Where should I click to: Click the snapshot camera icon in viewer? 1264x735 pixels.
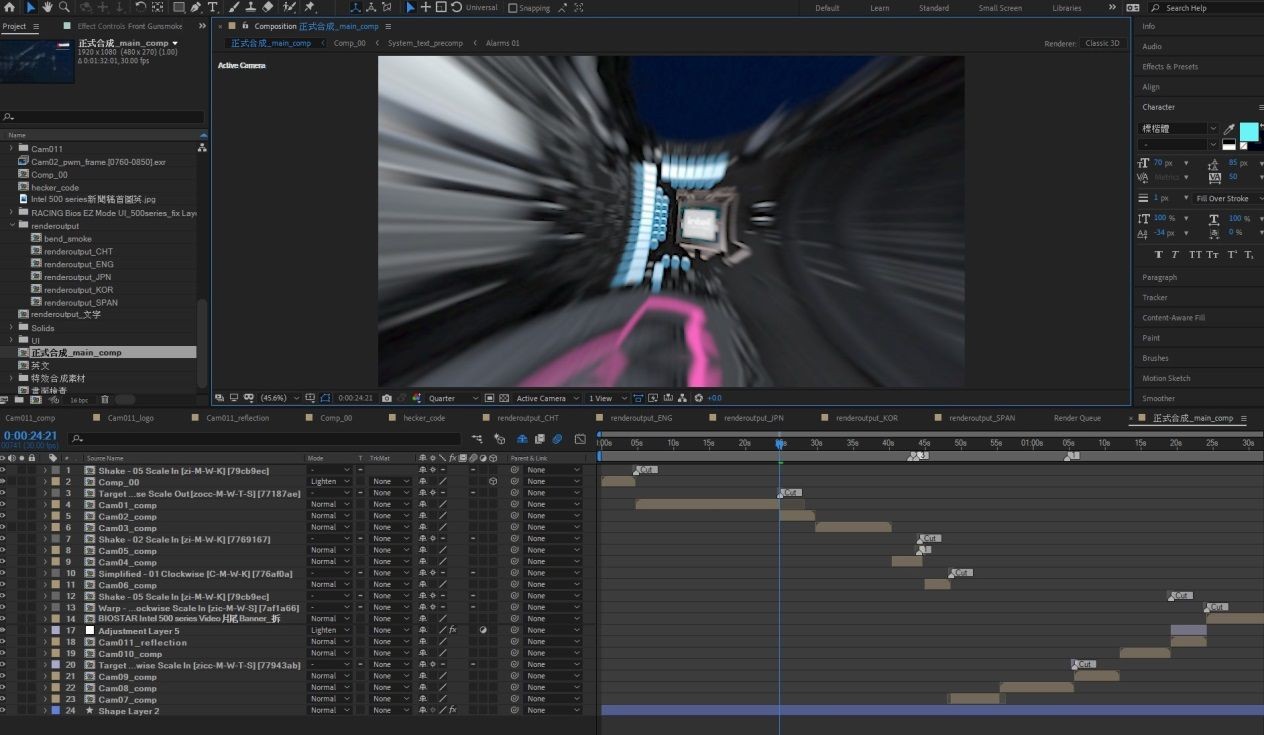387,398
